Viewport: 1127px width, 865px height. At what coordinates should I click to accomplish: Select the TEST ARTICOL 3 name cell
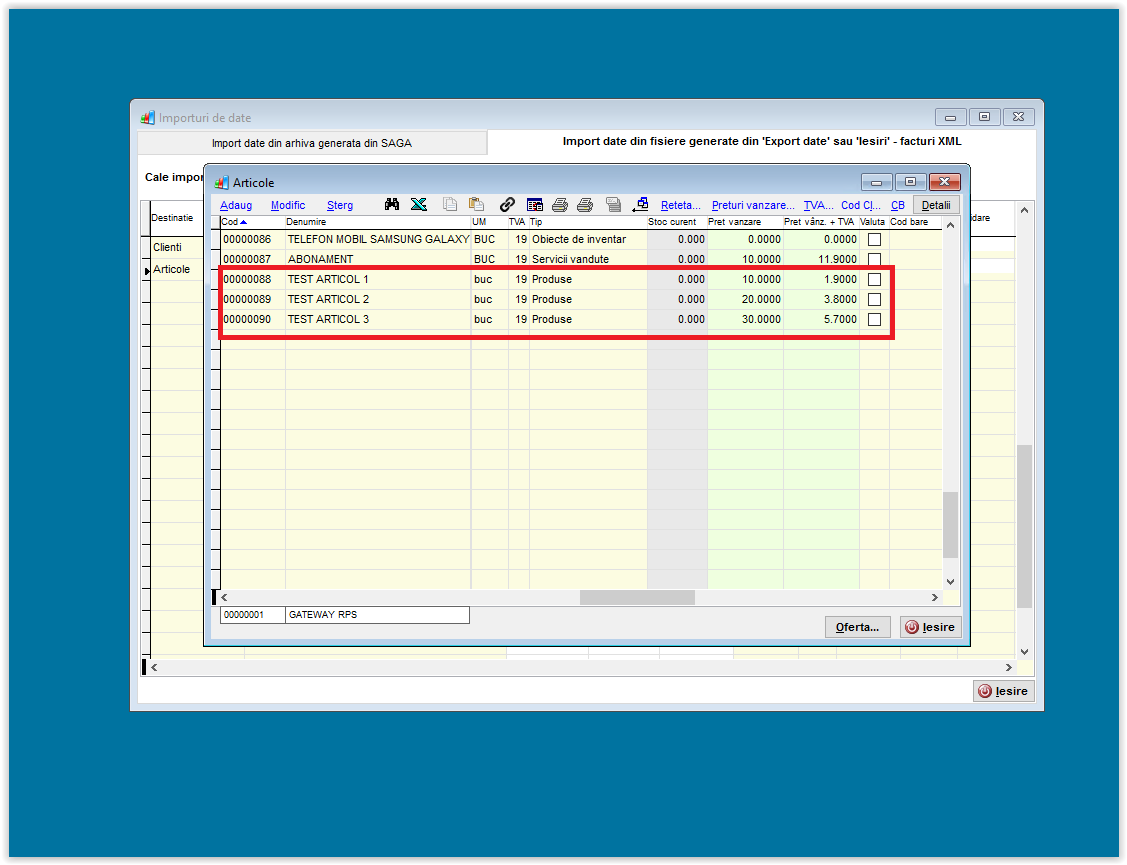point(378,319)
